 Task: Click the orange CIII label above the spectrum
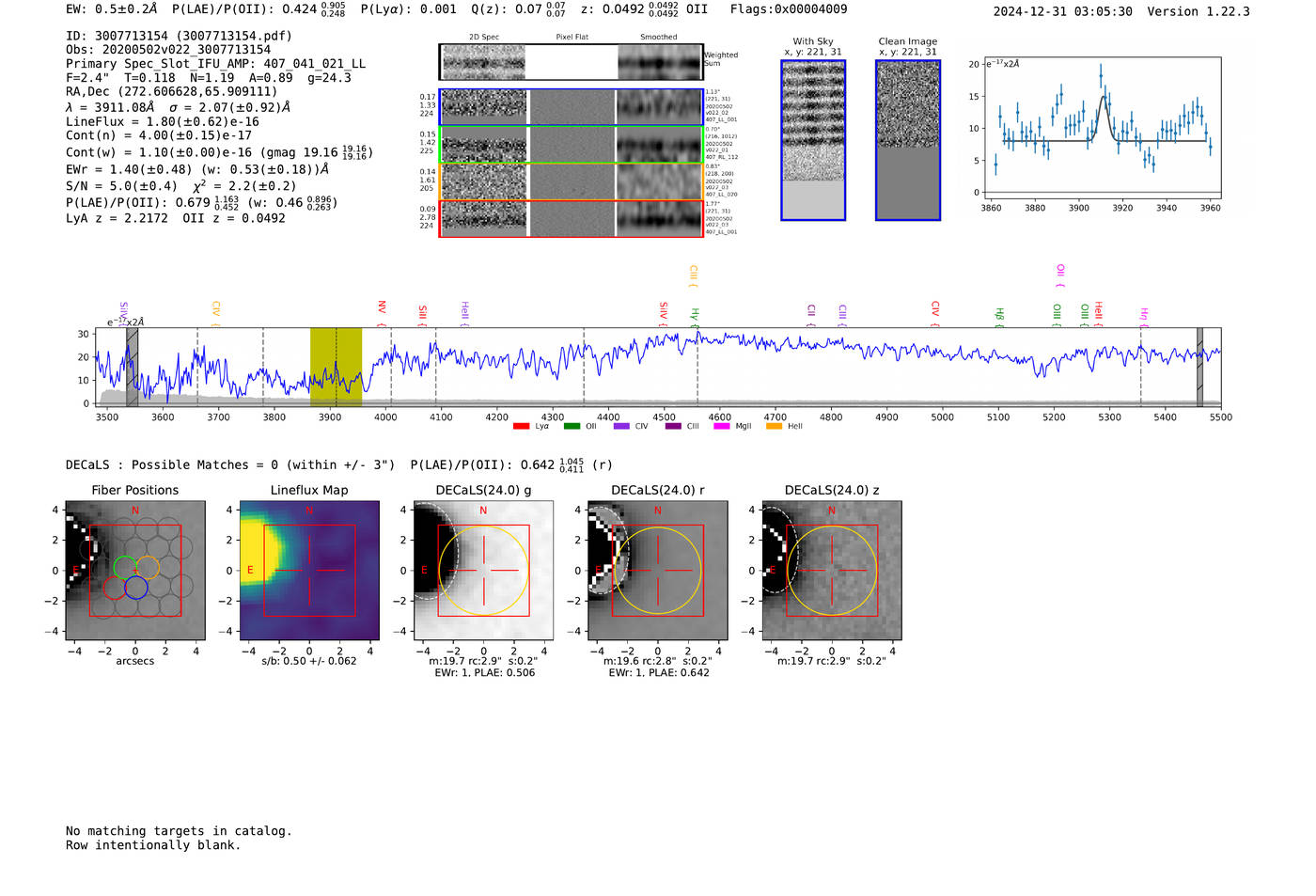pos(694,275)
